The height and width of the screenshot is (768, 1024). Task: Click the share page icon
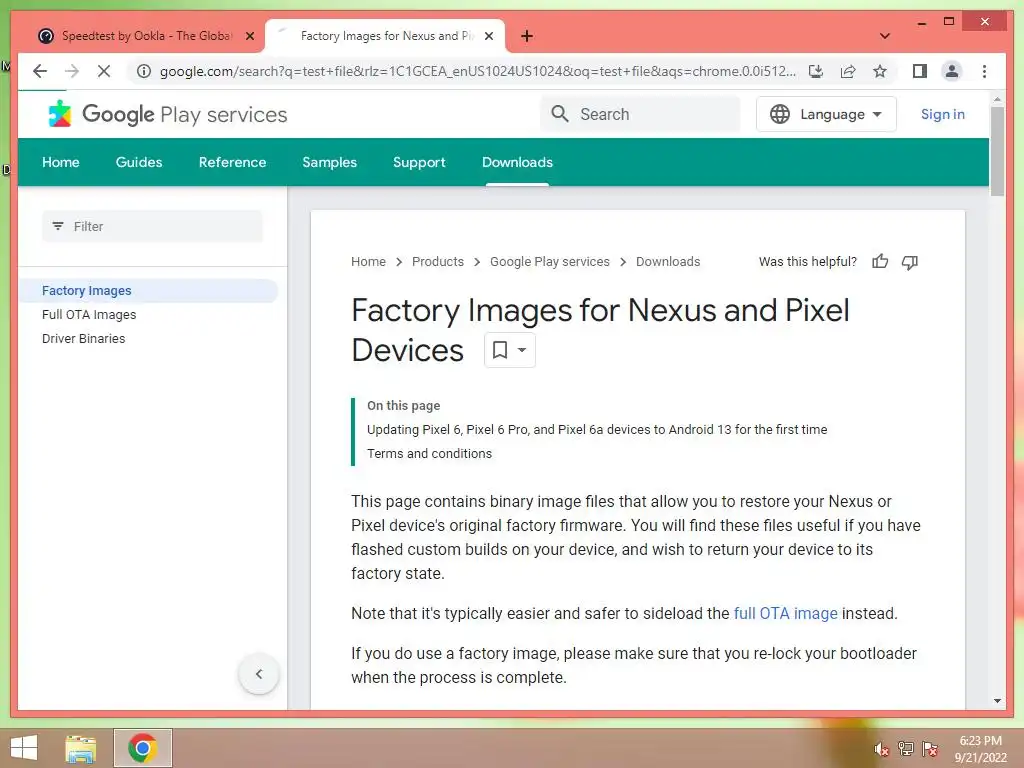(848, 71)
